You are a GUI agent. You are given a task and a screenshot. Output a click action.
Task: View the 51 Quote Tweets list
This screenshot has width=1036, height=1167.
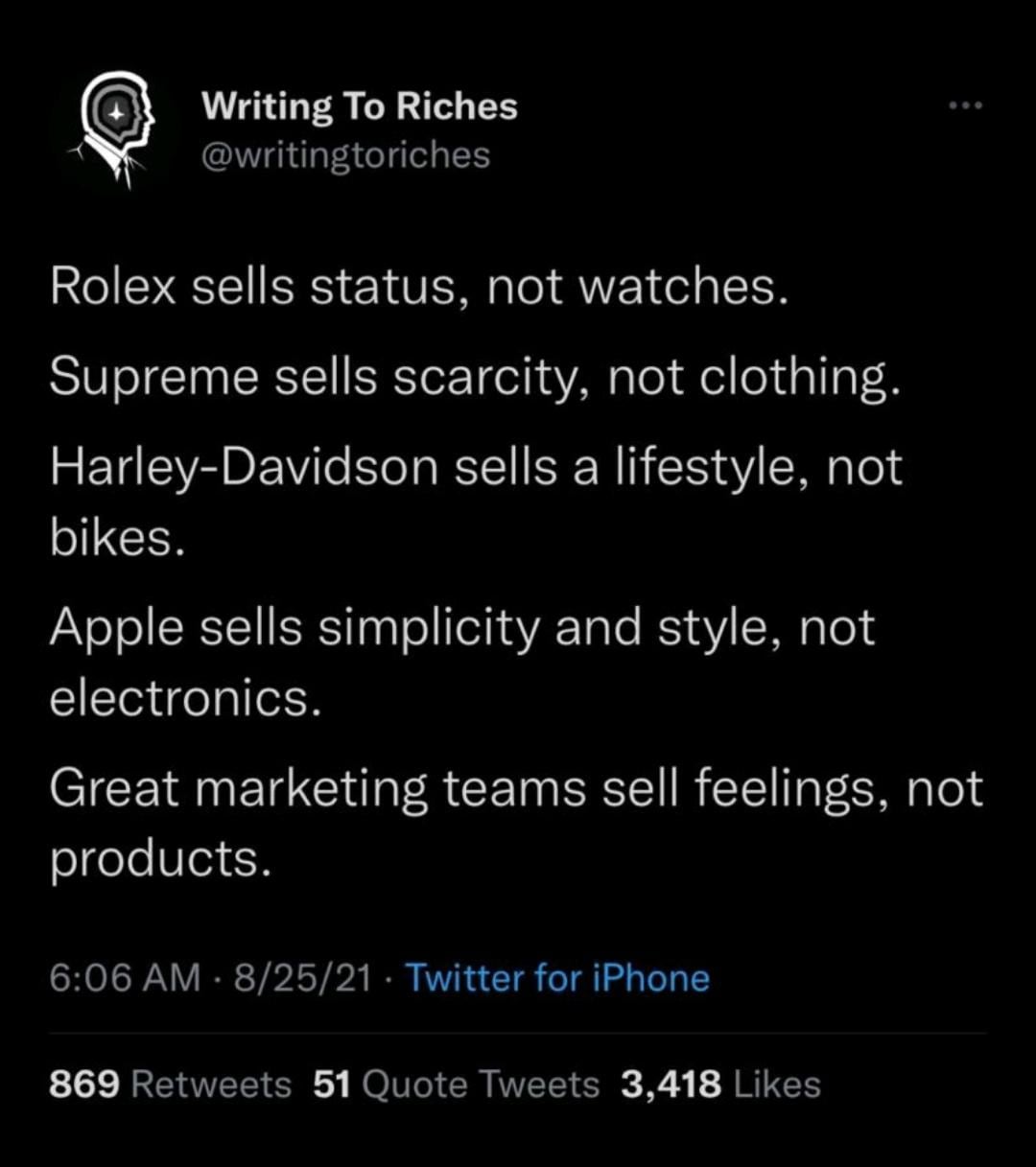click(456, 1085)
